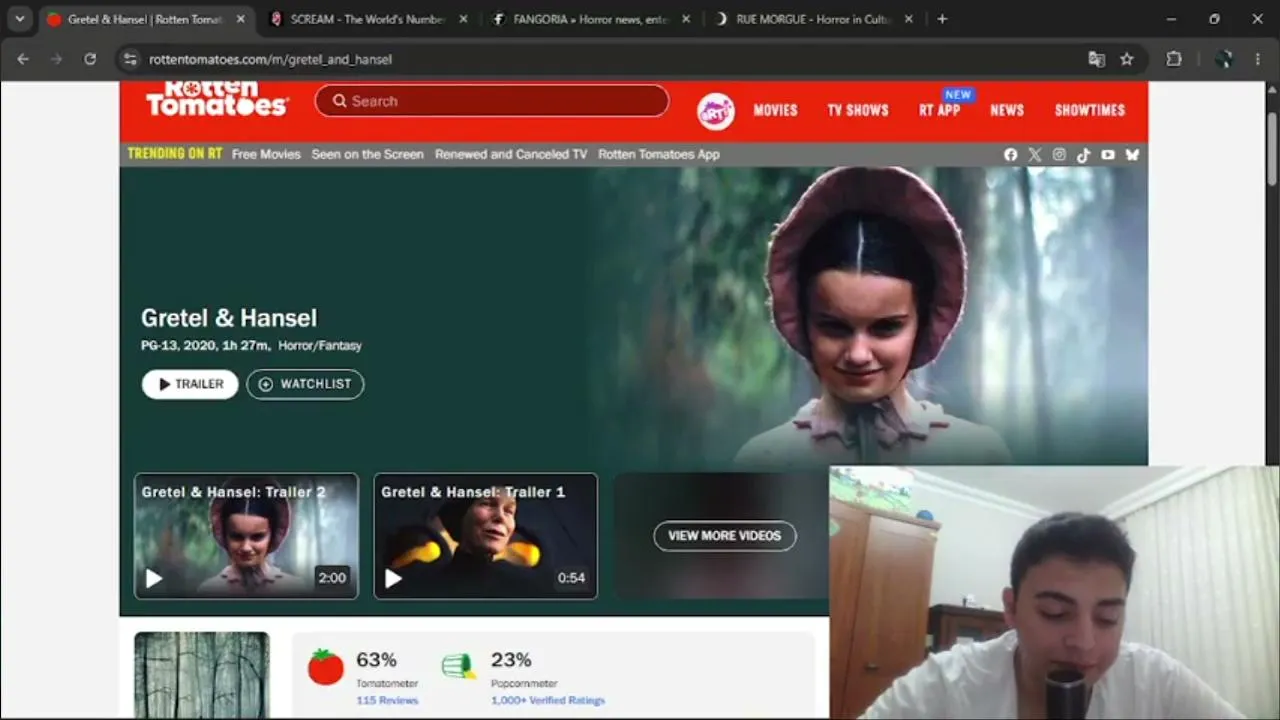Open the TV SHOWS menu
The width and height of the screenshot is (1280, 720).
click(x=858, y=110)
